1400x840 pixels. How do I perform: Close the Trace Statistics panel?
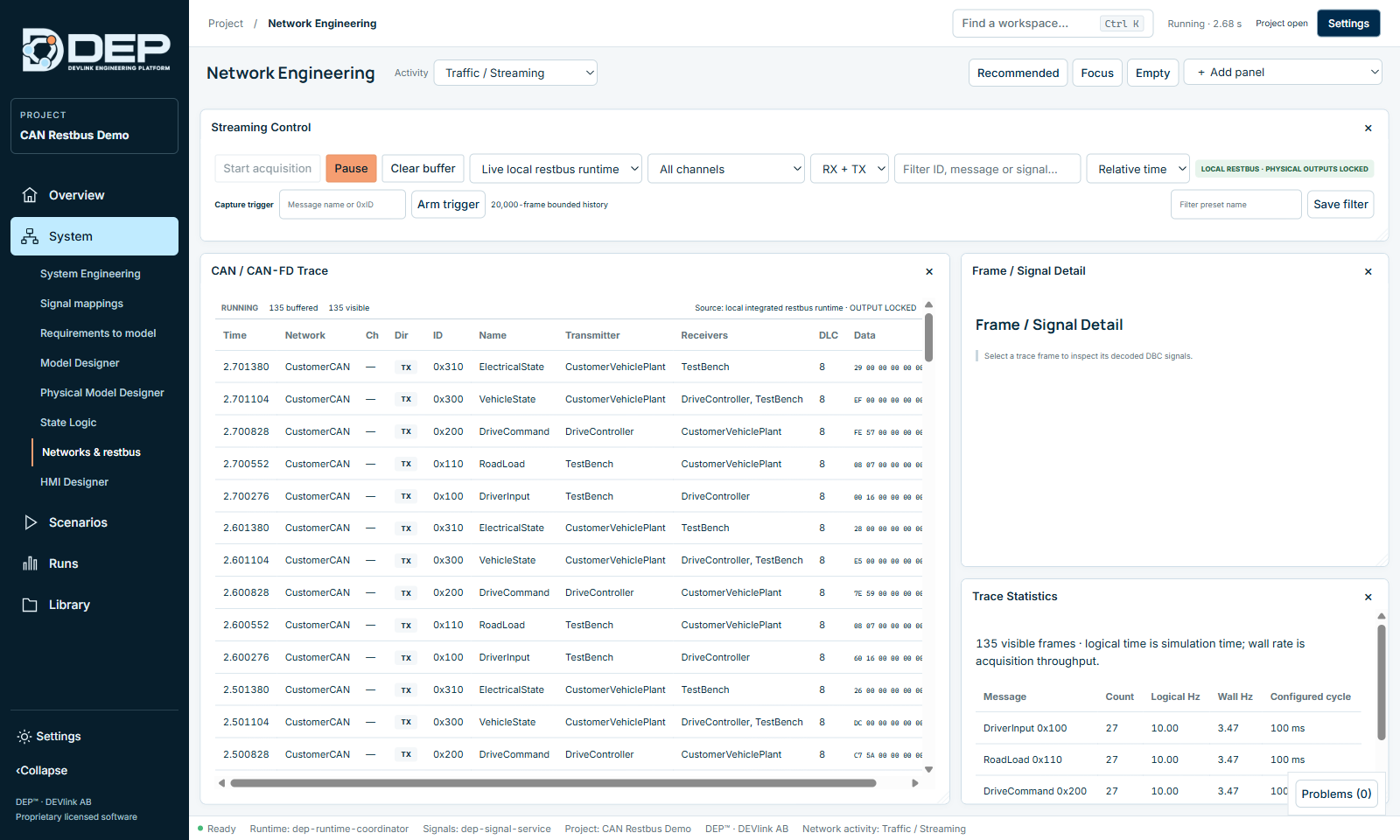(1368, 598)
